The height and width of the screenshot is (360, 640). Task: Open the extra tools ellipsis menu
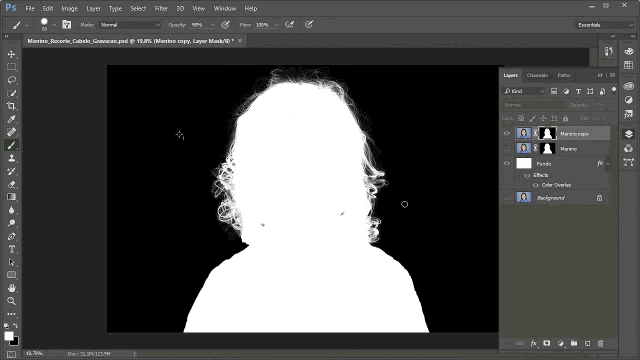pyautogui.click(x=11, y=314)
